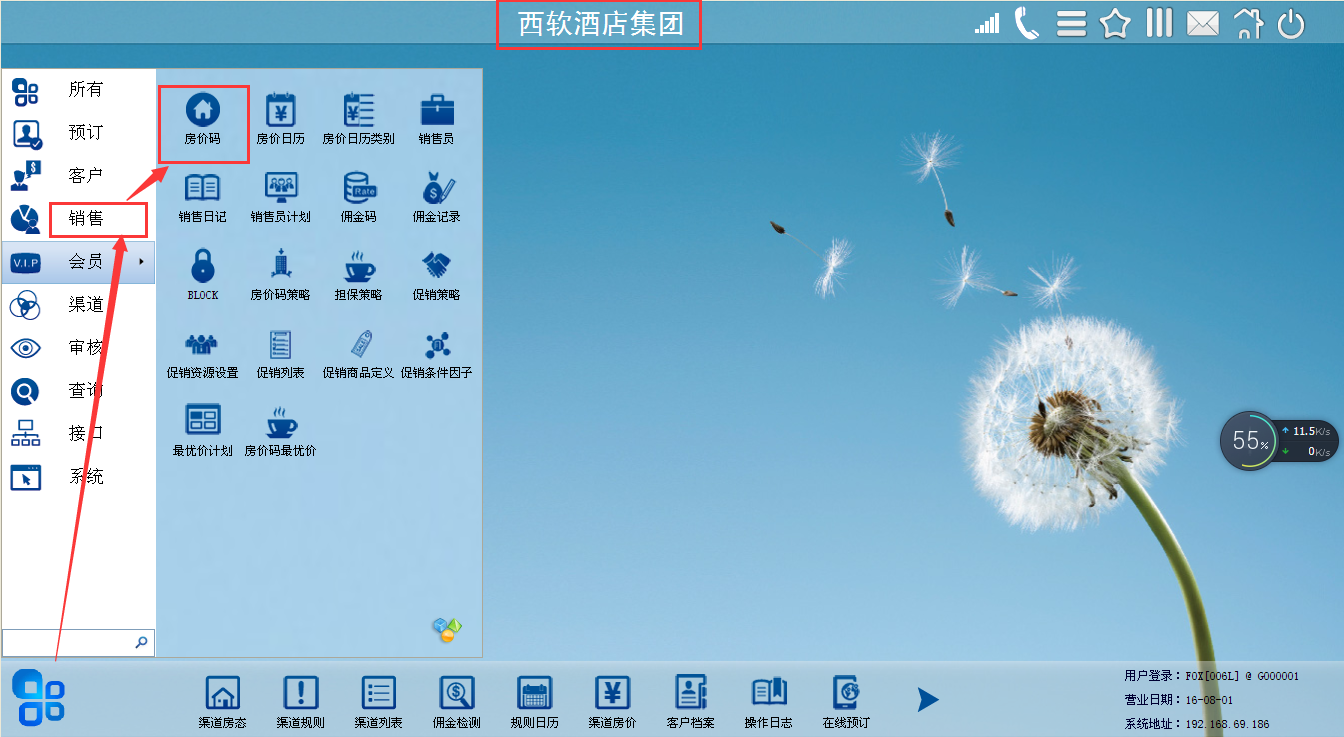Click the 用户登录 FOX[006L] text
This screenshot has height=737, width=1344.
pos(1212,676)
